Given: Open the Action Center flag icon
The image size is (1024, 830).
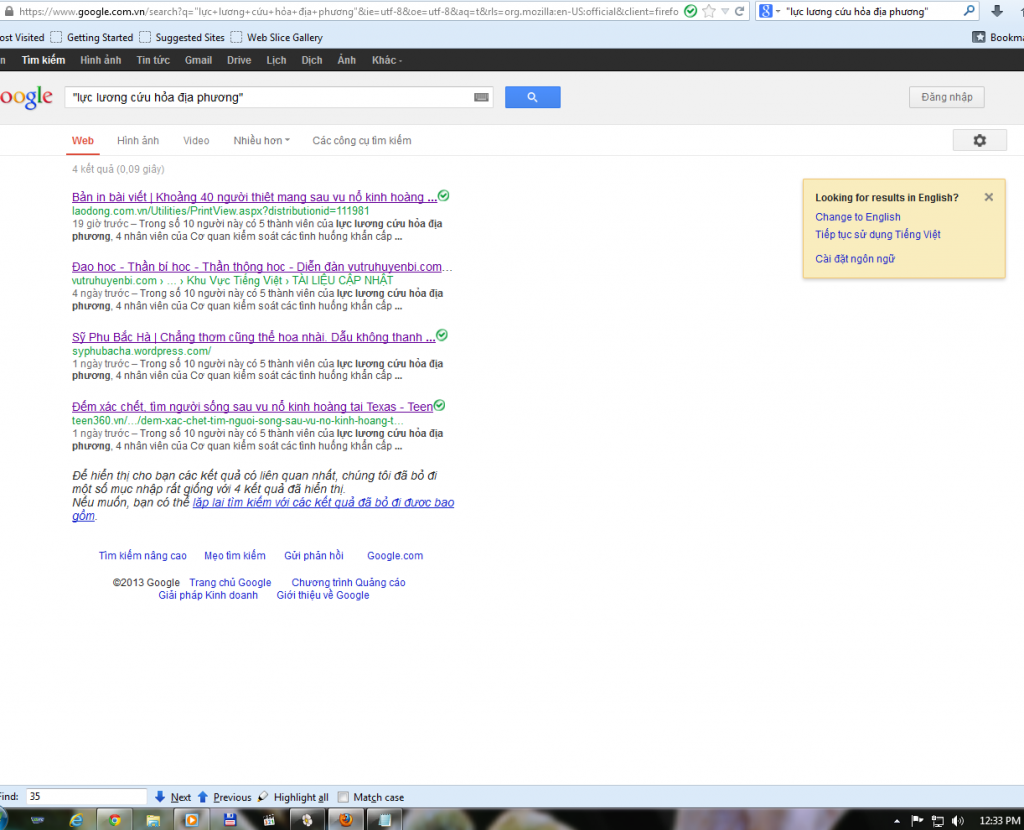Looking at the screenshot, I should [x=918, y=821].
